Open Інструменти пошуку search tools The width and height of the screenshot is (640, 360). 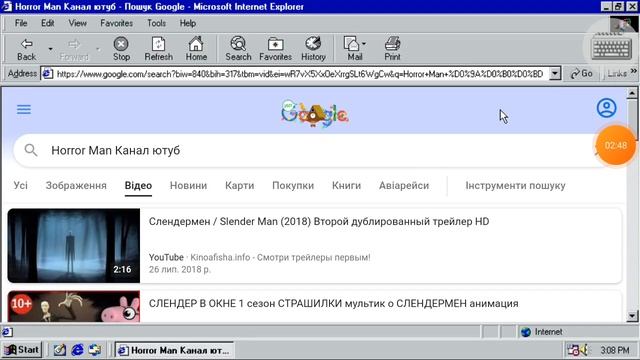pos(515,185)
